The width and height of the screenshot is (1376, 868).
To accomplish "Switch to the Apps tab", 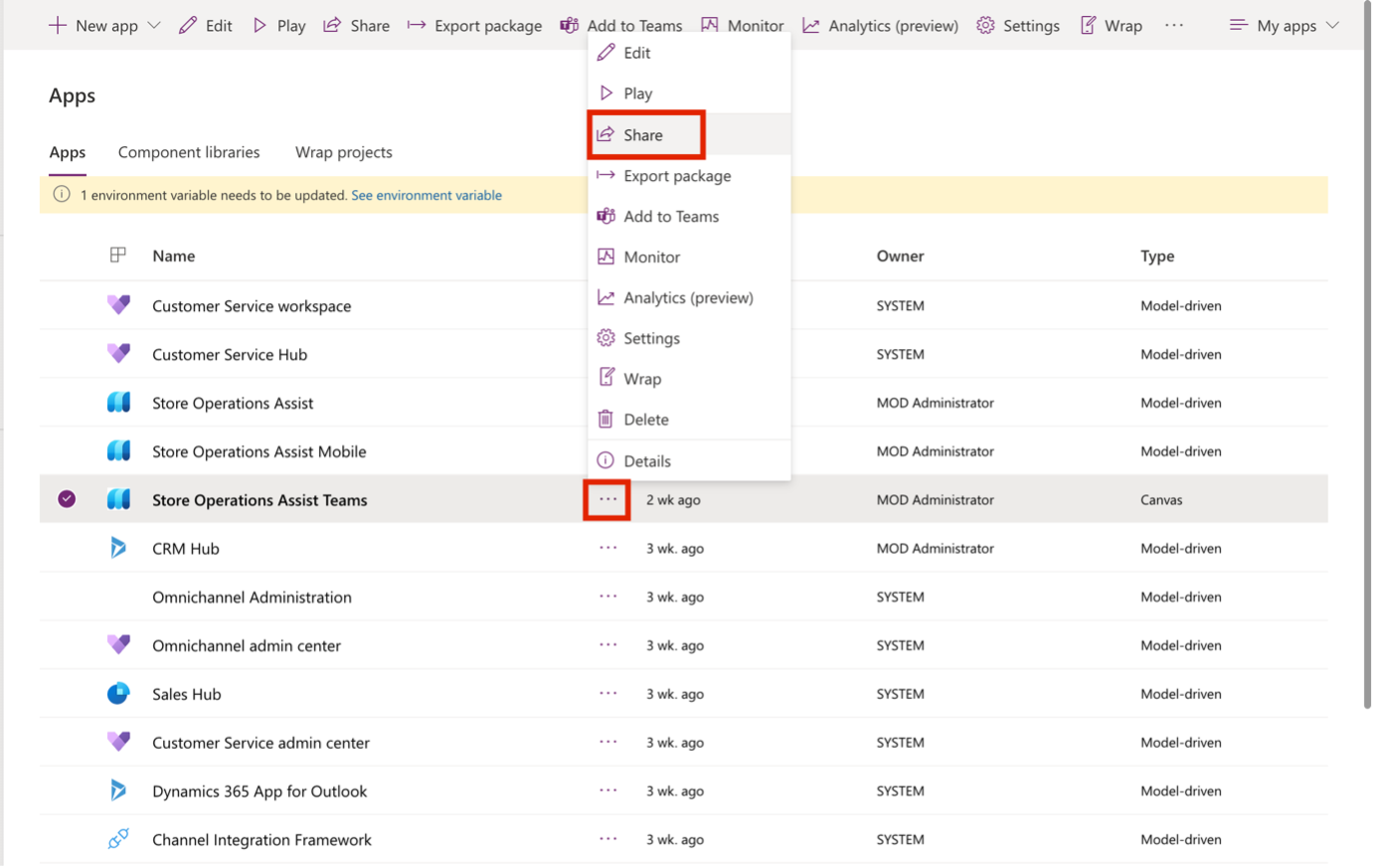I will (68, 152).
